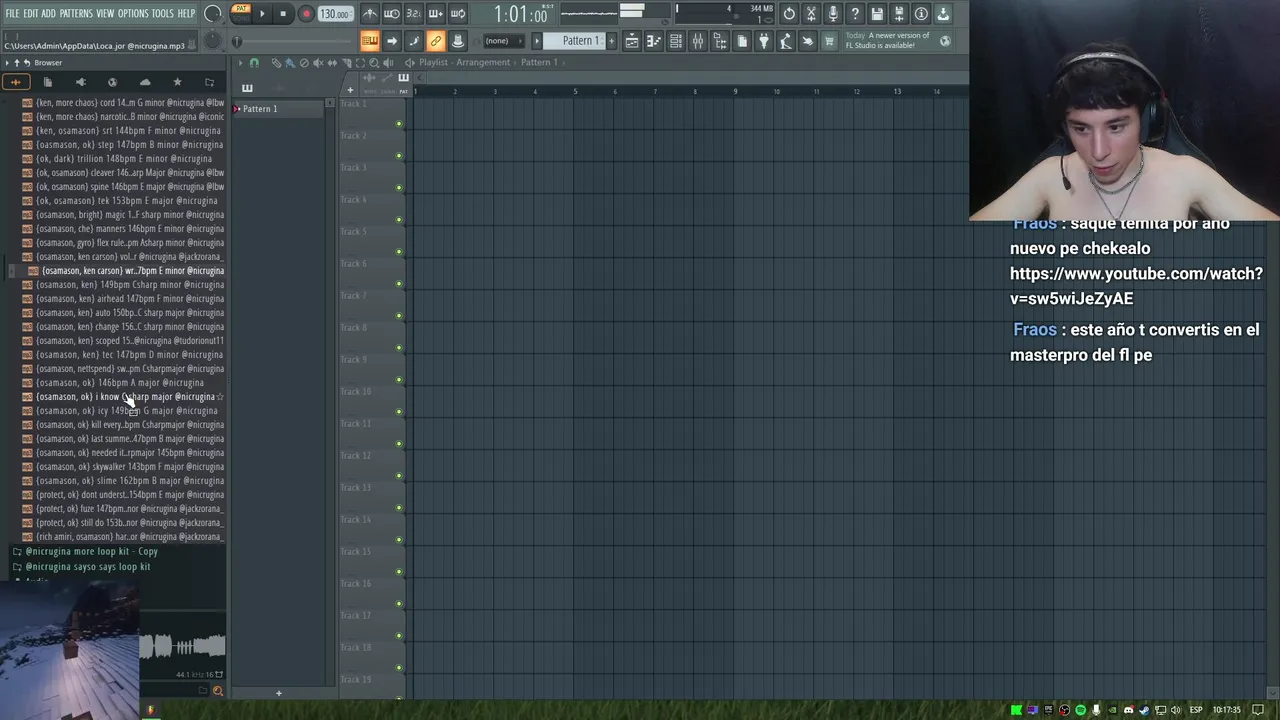Image resolution: width=1280 pixels, height=720 pixels.
Task: Select the browser starred favorites tab
Action: point(177,82)
